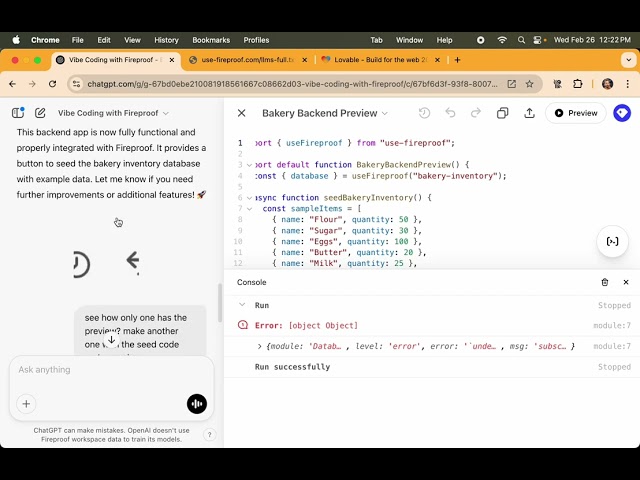Close the Console panel
Screen dimensions: 640x480
pyautogui.click(x=626, y=282)
